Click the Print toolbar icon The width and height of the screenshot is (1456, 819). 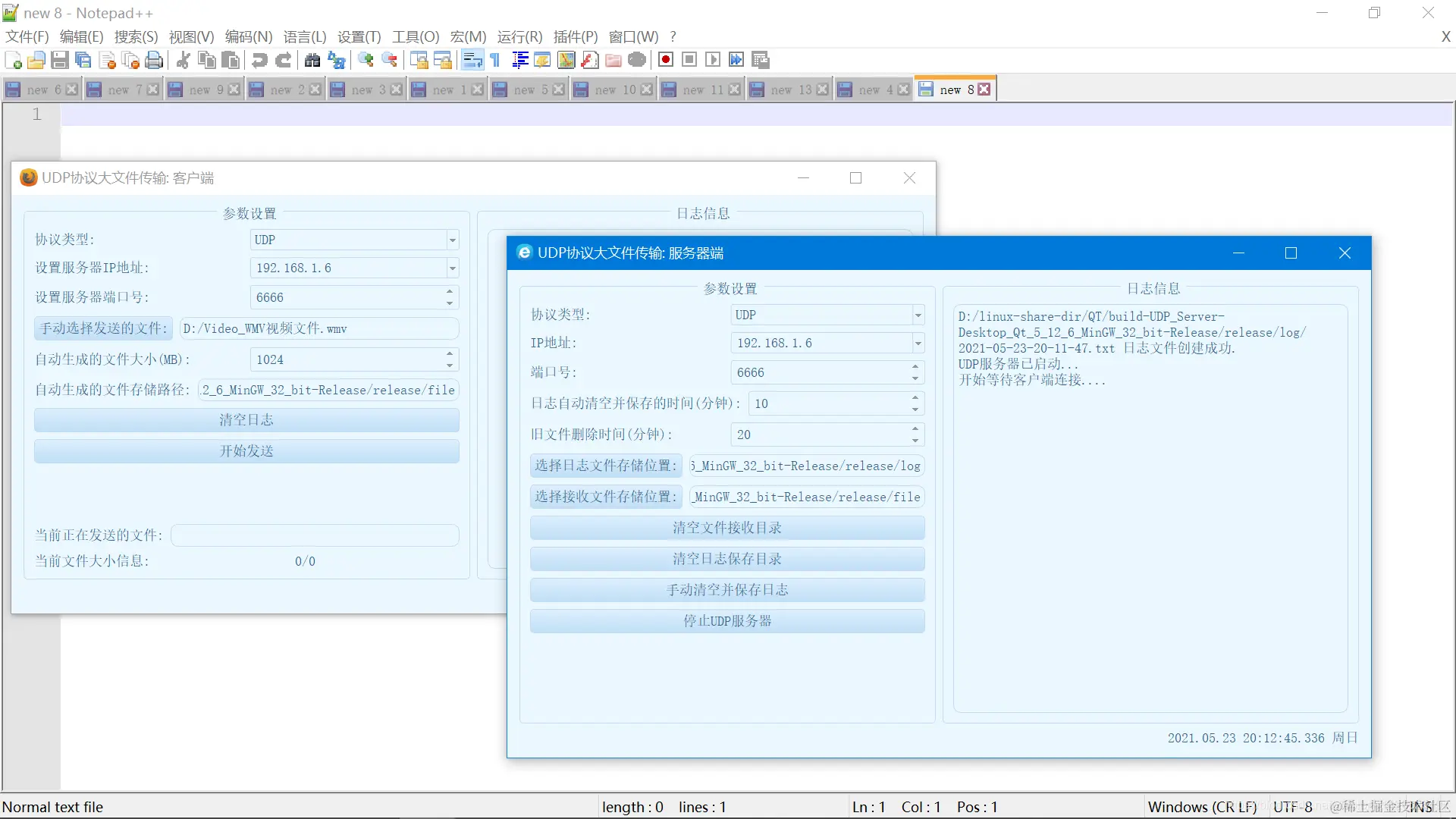point(154,60)
